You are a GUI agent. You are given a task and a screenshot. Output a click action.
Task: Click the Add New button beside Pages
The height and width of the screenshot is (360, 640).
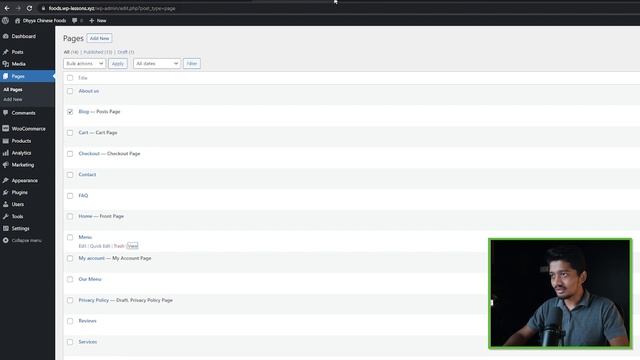pyautogui.click(x=100, y=38)
